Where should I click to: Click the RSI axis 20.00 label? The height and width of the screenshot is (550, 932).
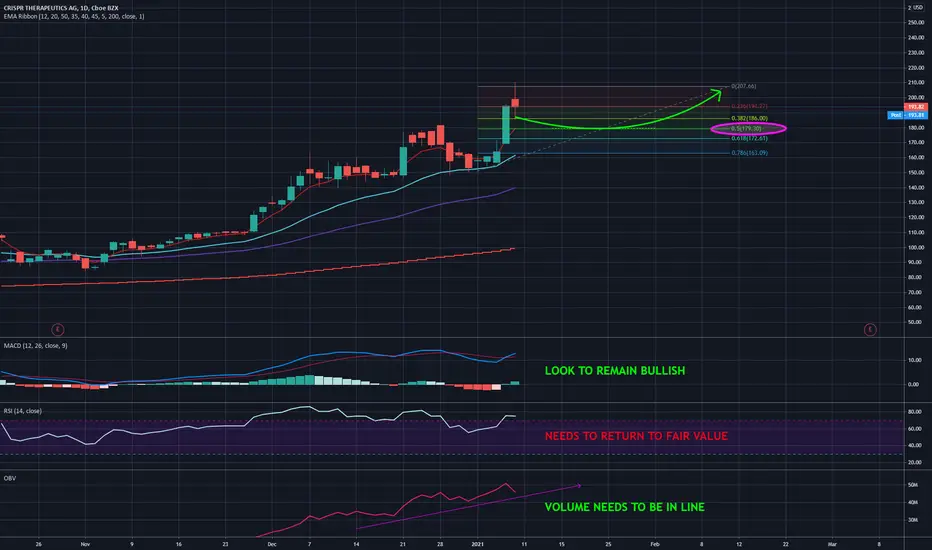[x=914, y=462]
